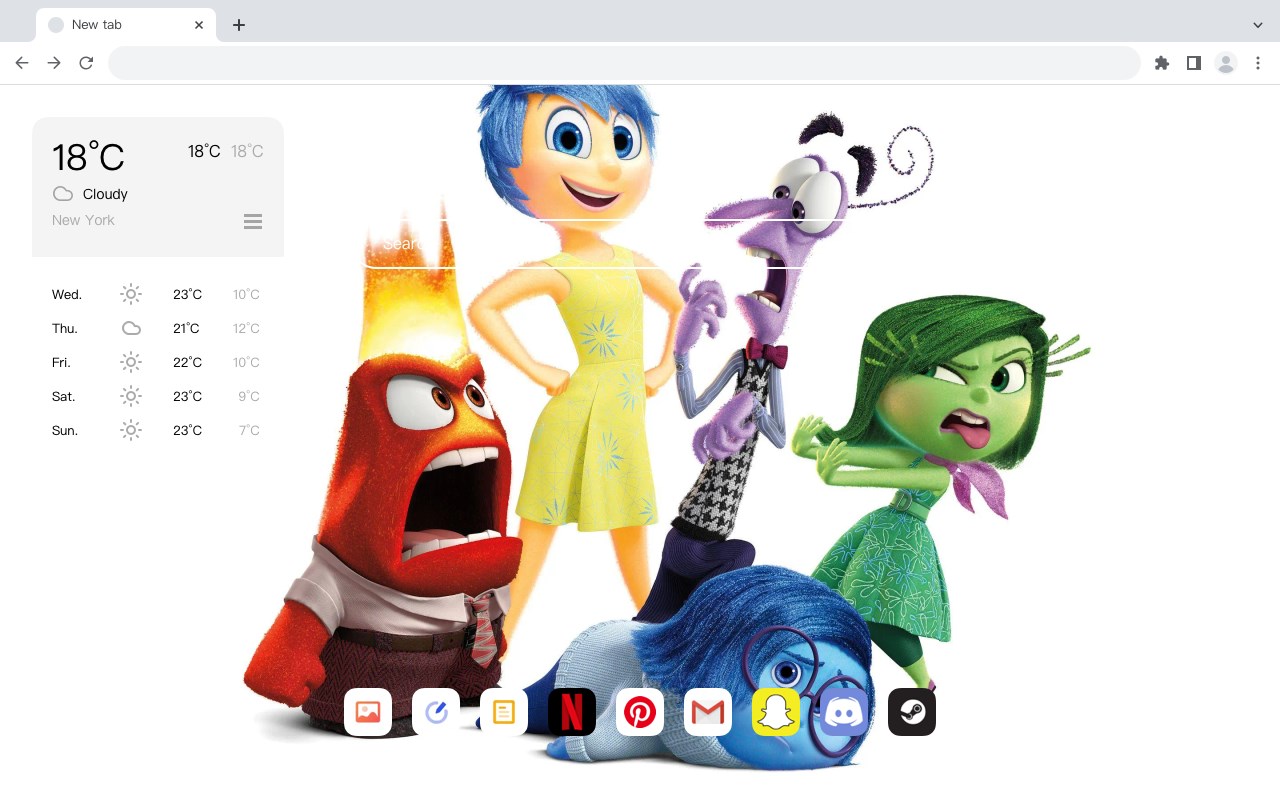Viewport: 1280px width, 800px height.
Task: Click the Wed. forecast day label
Action: pyautogui.click(x=67, y=294)
